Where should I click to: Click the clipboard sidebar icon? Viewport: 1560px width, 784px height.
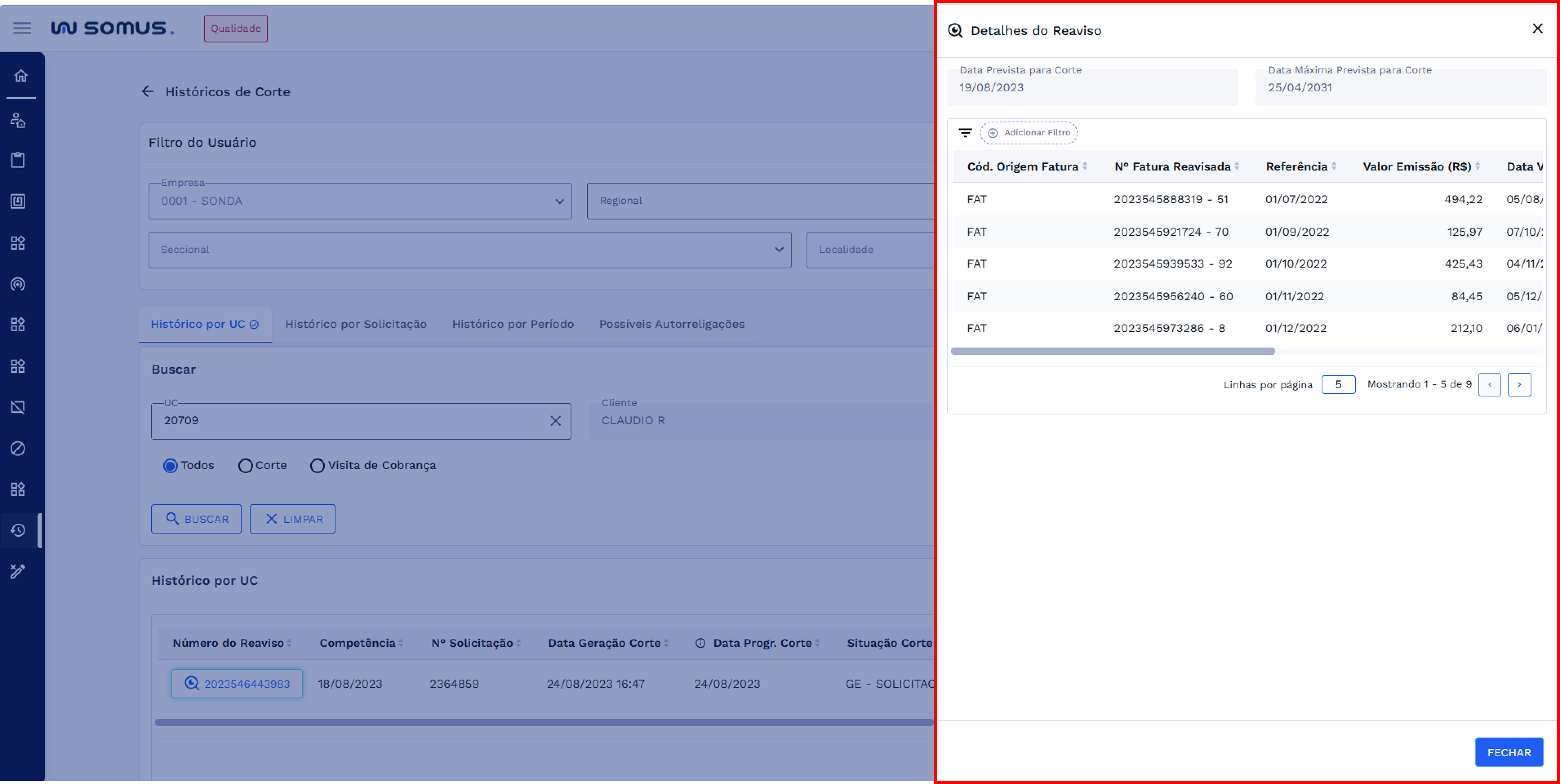(x=18, y=160)
